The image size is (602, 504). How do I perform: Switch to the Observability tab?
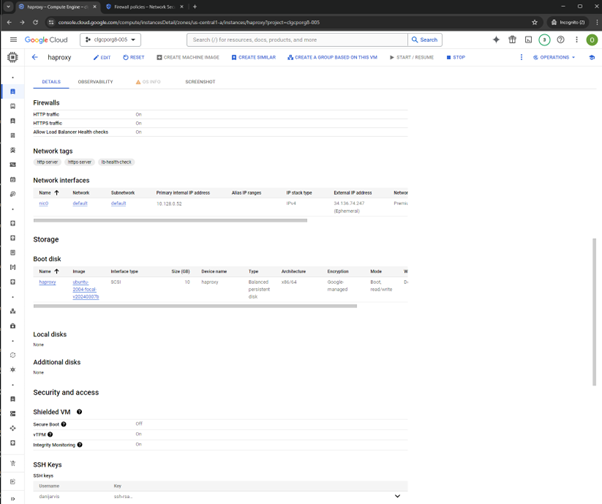coord(95,82)
